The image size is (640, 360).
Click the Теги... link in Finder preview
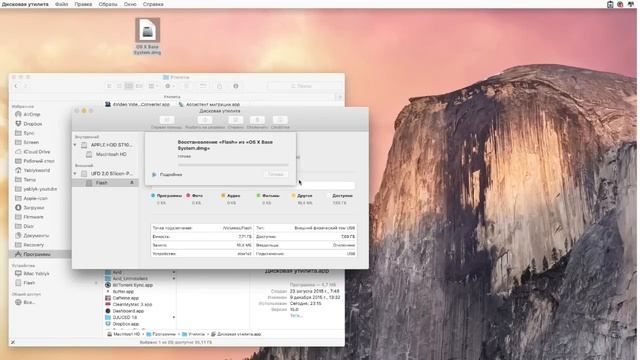click(x=296, y=316)
